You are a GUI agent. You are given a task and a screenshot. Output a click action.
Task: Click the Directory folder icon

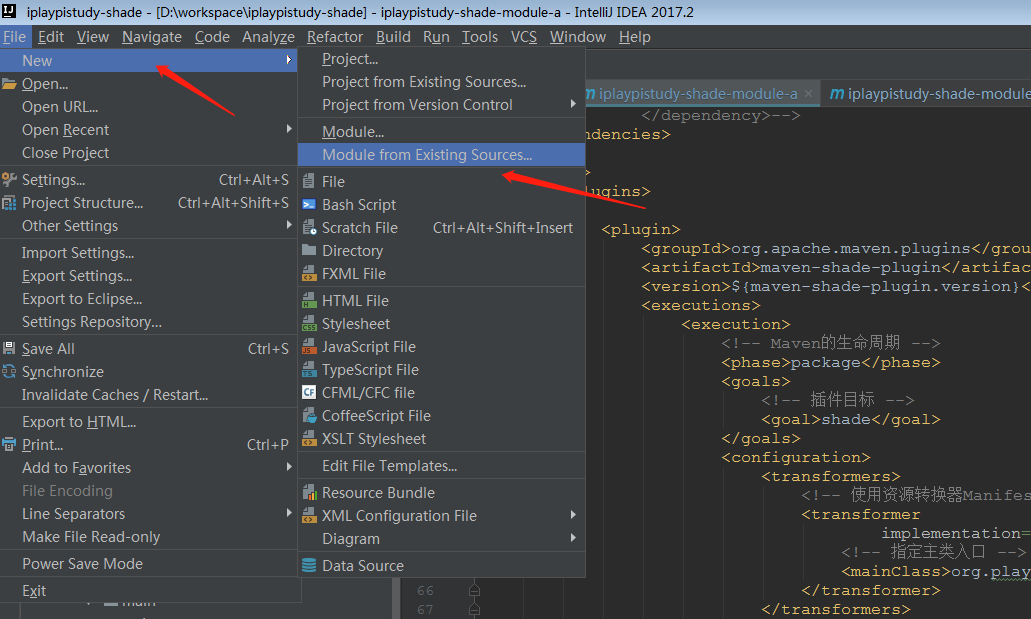[308, 250]
